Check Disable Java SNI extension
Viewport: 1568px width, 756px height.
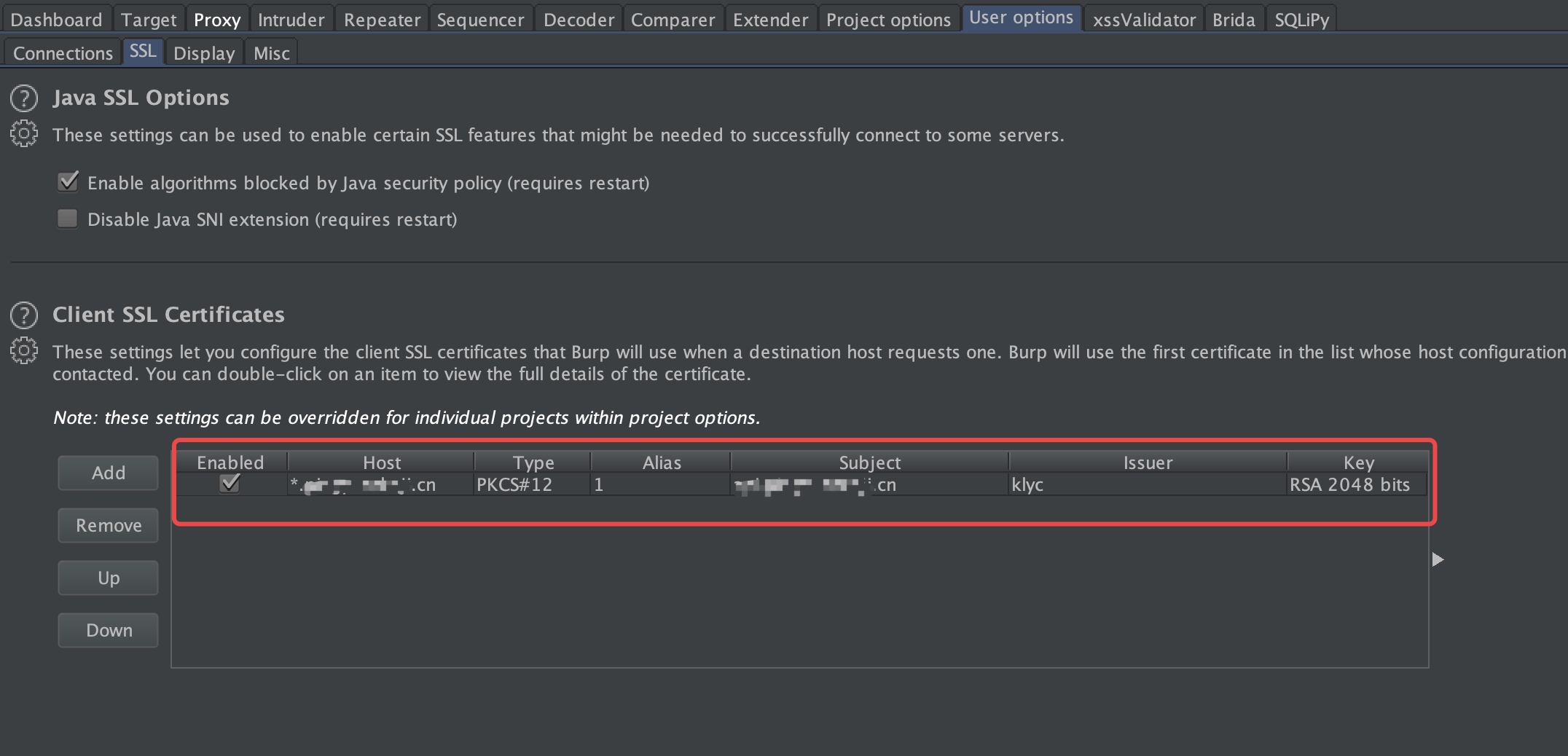68,218
